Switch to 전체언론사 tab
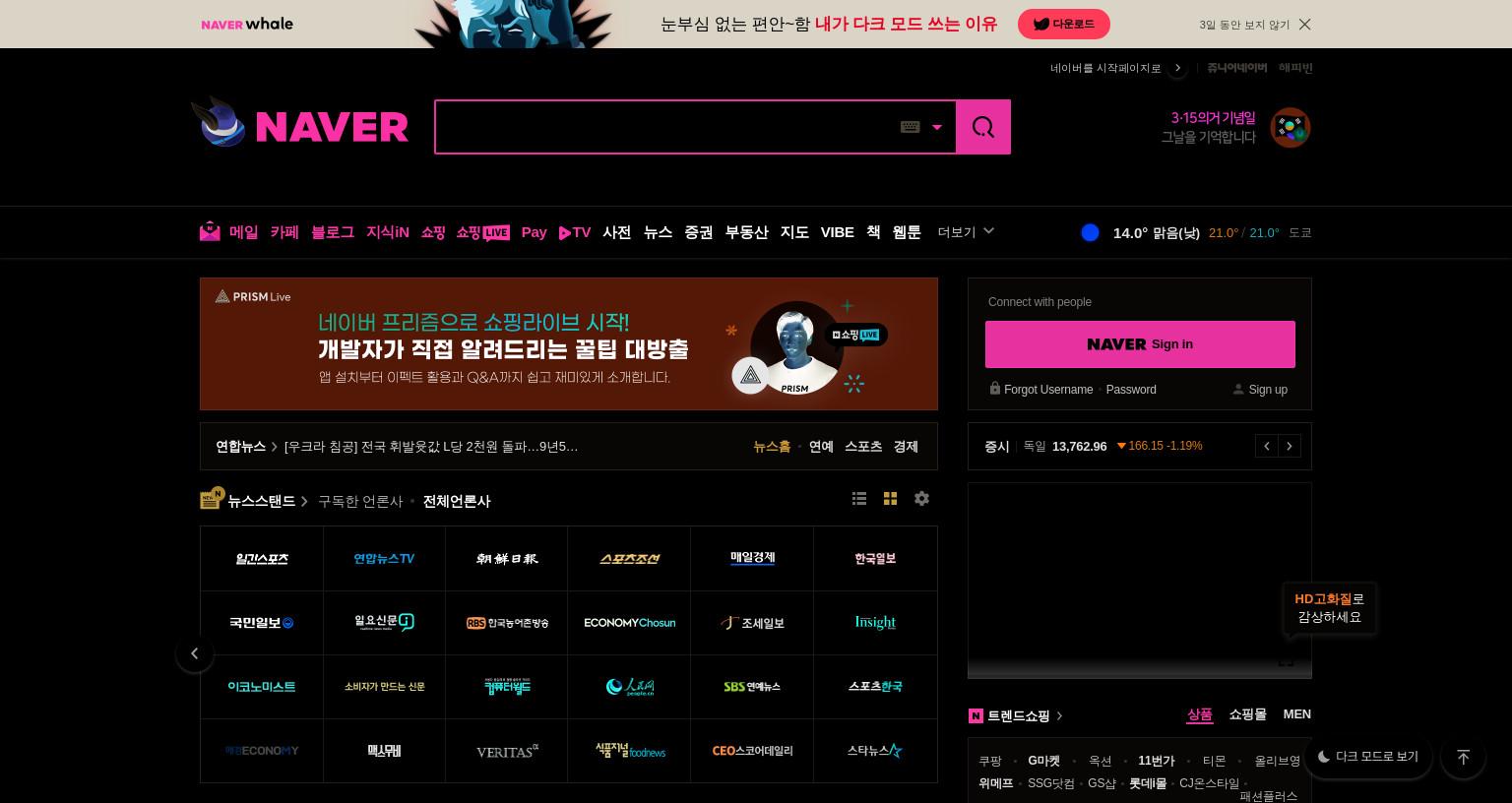1512x803 pixels. [457, 501]
